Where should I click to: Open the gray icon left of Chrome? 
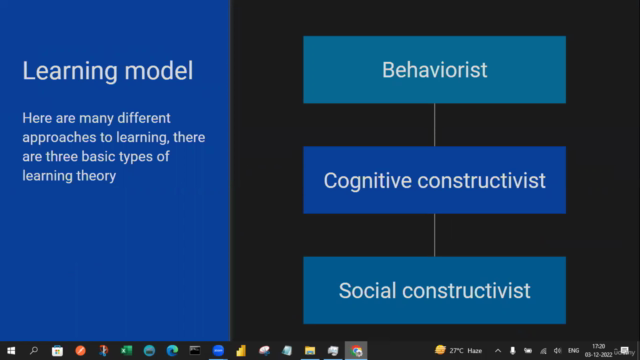(x=333, y=351)
